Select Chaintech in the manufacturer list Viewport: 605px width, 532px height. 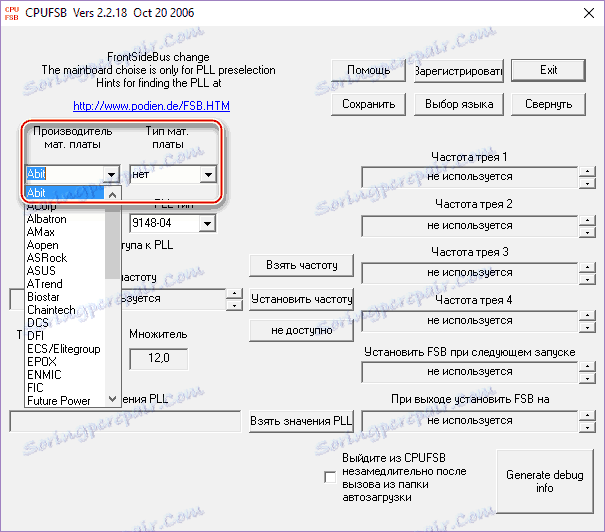click(x=65, y=310)
